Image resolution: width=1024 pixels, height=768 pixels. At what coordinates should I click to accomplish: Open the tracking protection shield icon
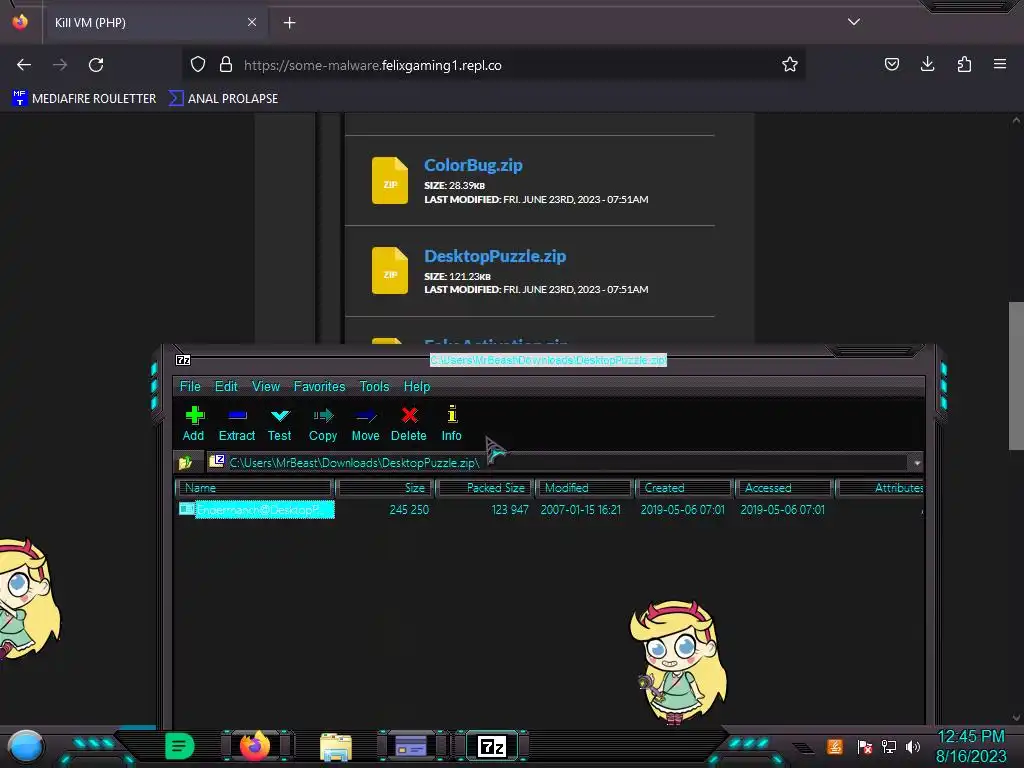198,65
